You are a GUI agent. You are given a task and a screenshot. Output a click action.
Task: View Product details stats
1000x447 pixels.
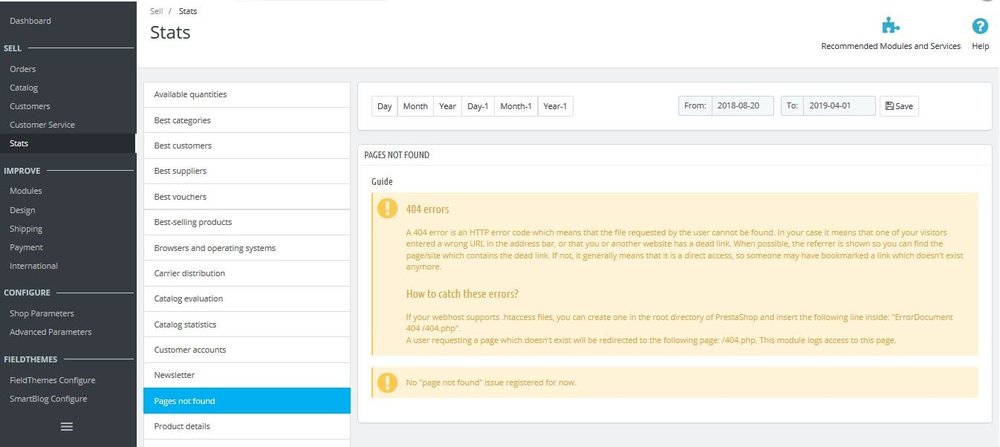(x=247, y=426)
